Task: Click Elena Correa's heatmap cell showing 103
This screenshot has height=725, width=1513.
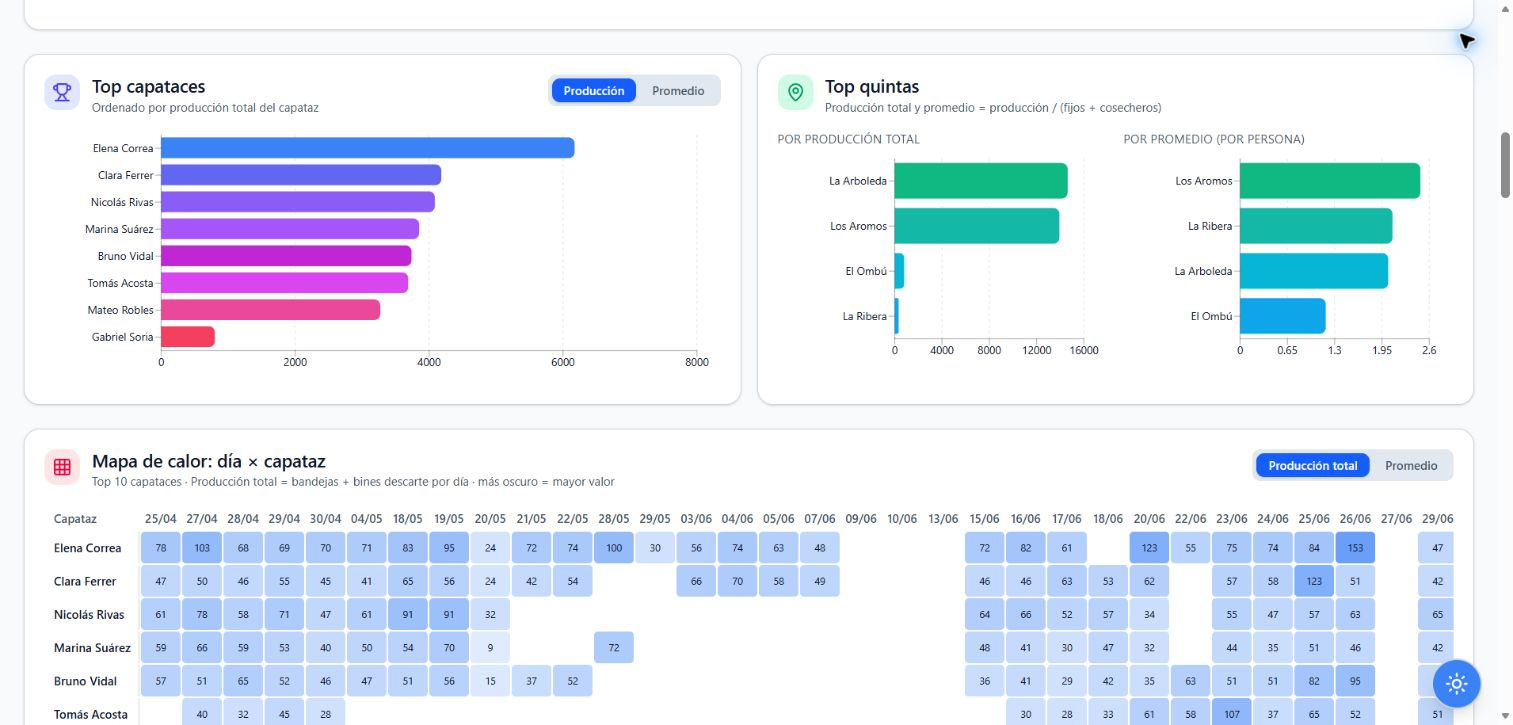Action: tap(202, 548)
